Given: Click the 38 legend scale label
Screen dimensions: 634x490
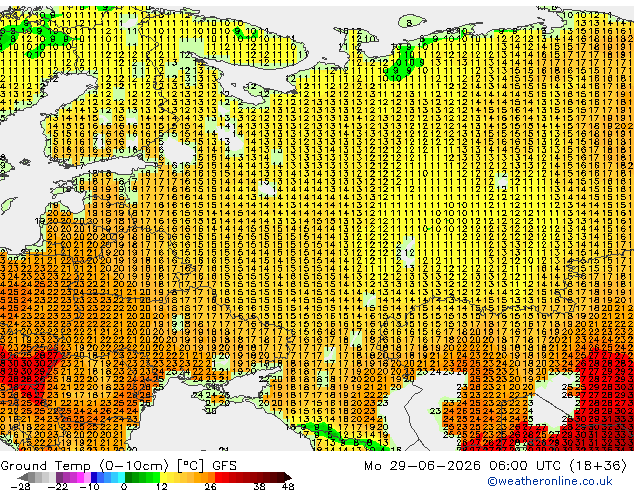Looking at the screenshot, I should click(x=259, y=486).
